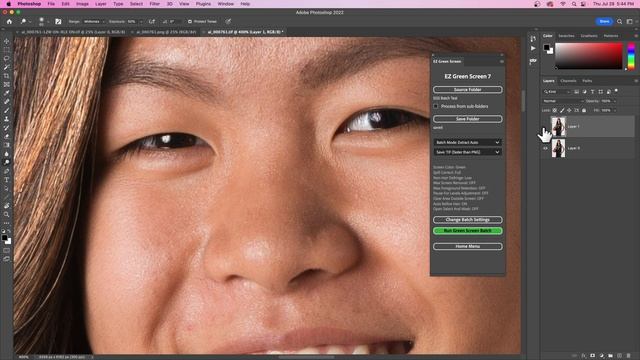
Task: Select the Layer 0 thumbnail
Action: tap(558, 148)
